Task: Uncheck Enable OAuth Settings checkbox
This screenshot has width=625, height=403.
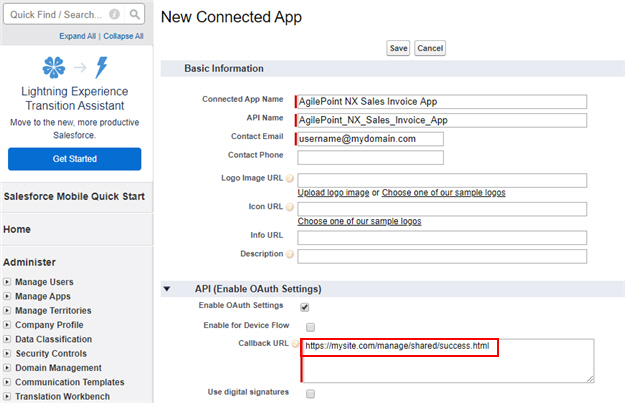Action: click(x=305, y=307)
